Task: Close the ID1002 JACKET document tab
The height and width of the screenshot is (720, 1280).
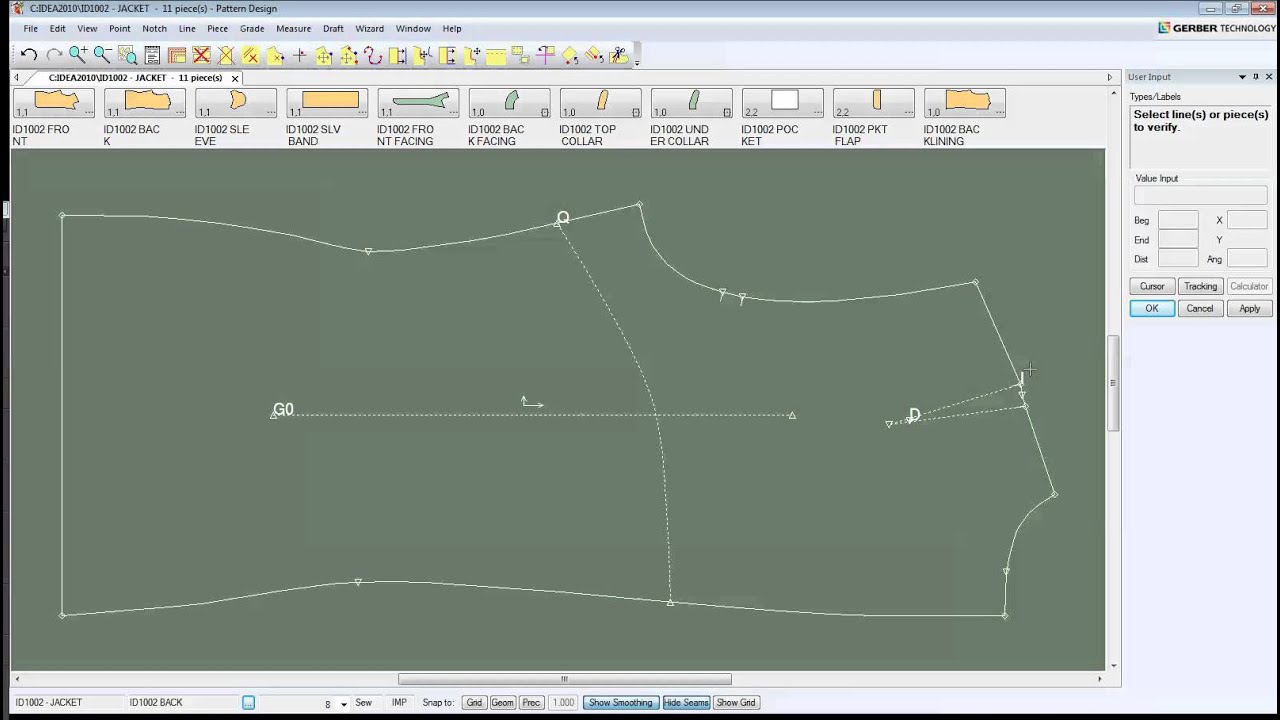Action: tap(235, 78)
